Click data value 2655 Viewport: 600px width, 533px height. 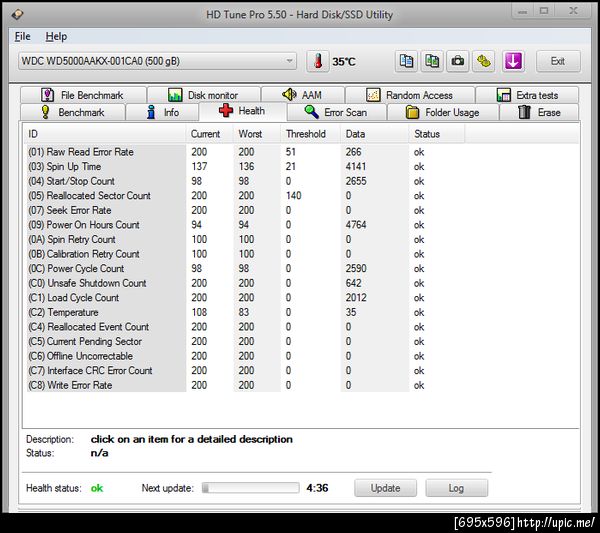(x=356, y=181)
